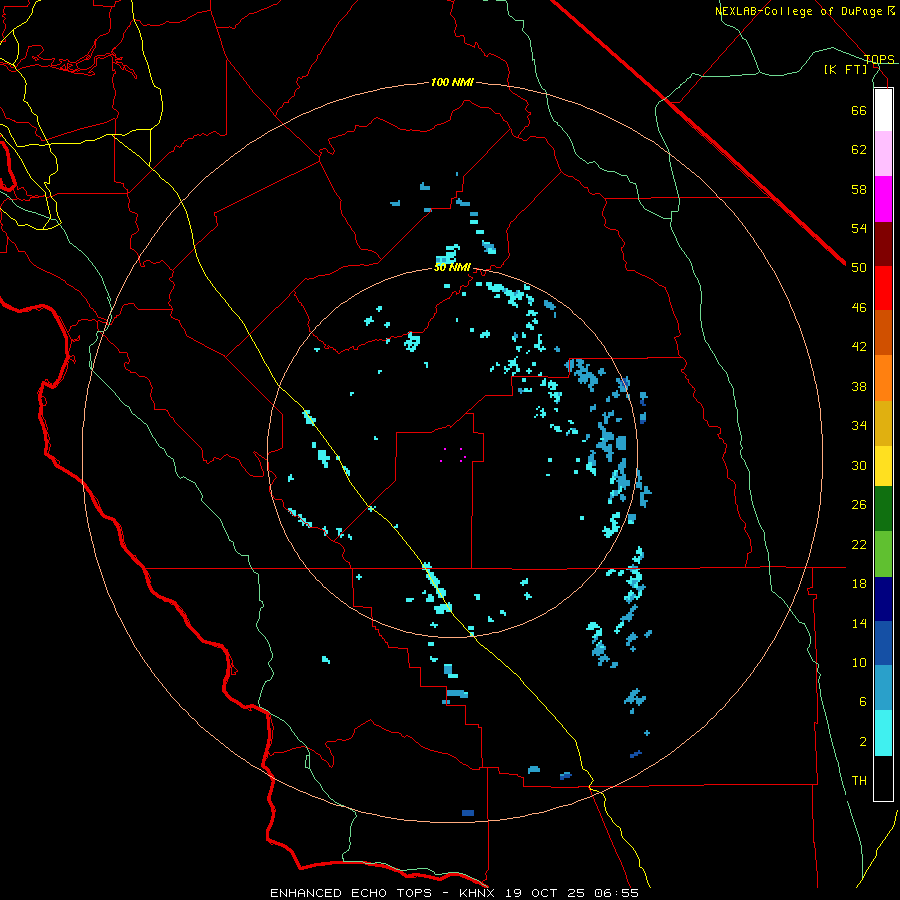Pick the navy blue legend swatch

click(x=883, y=599)
